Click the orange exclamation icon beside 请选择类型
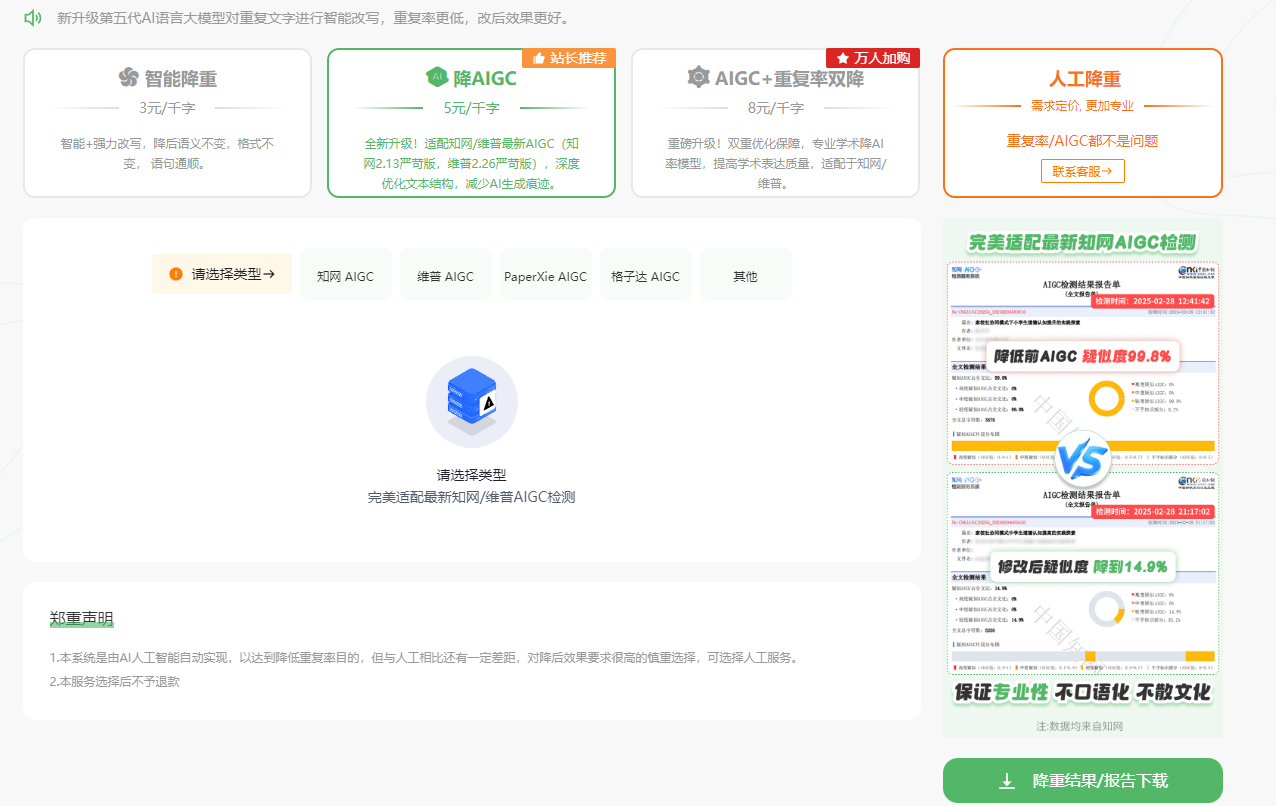The width and height of the screenshot is (1276, 806). (x=176, y=274)
